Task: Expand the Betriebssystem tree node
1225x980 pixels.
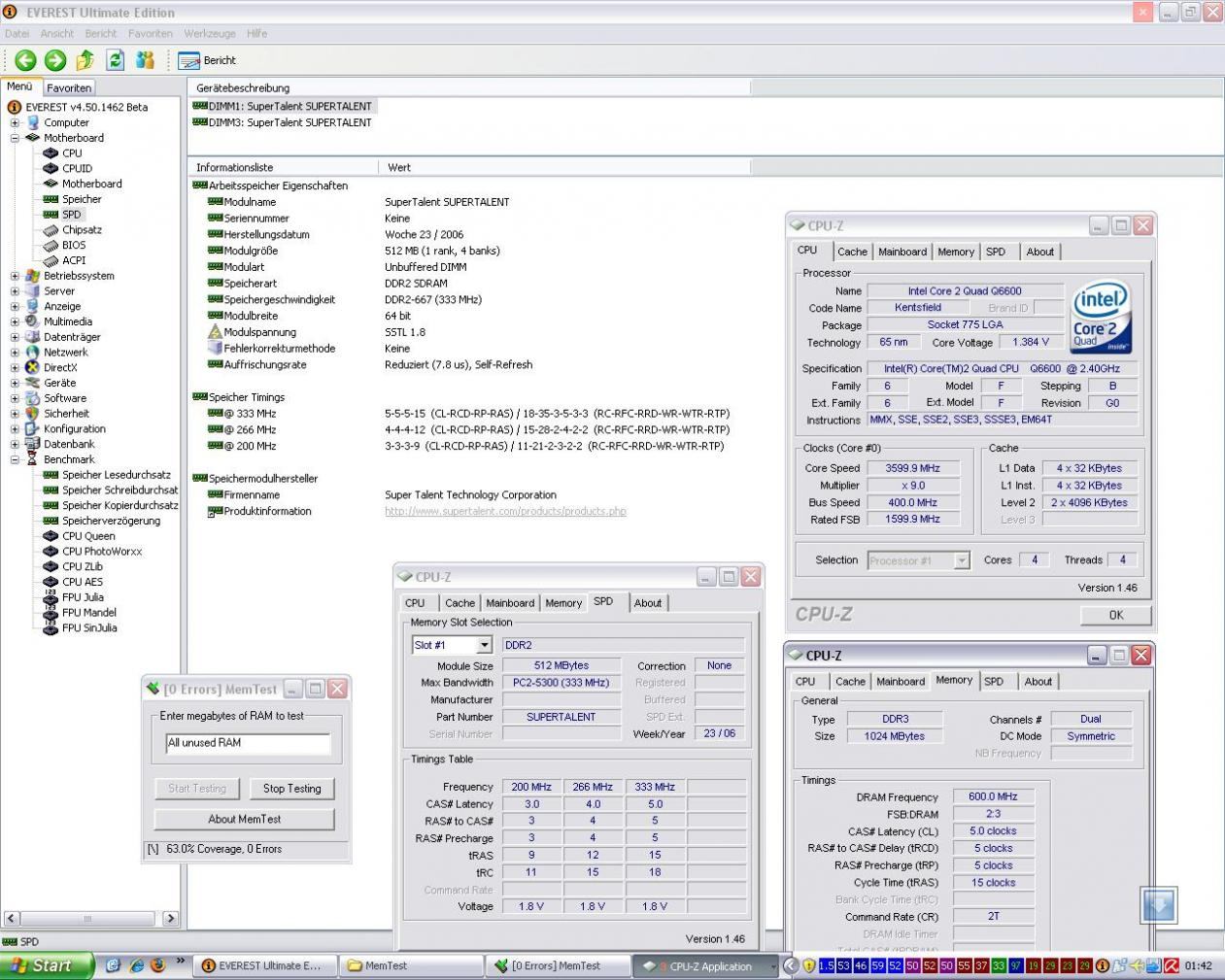Action: coord(15,276)
